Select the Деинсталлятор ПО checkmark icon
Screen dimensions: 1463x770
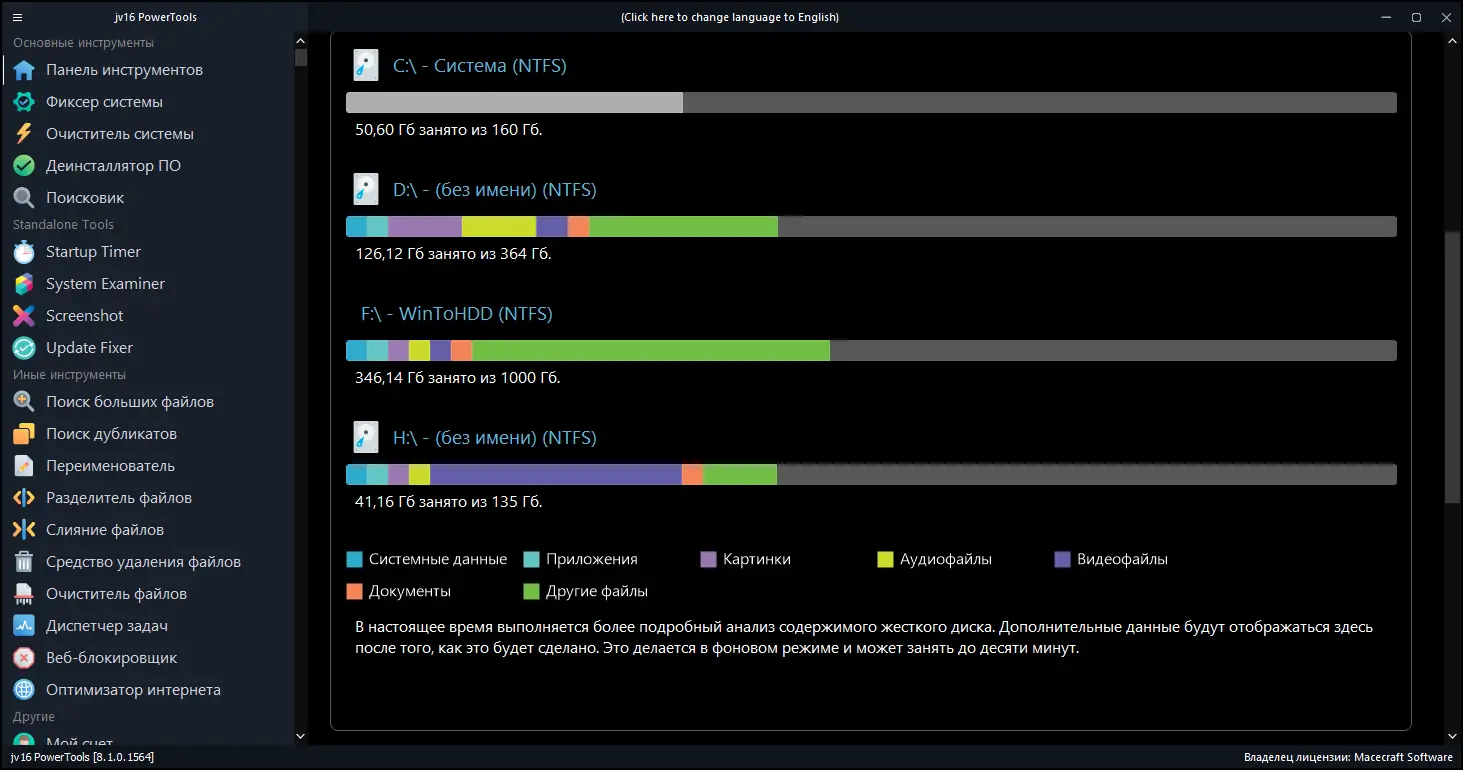(x=24, y=166)
